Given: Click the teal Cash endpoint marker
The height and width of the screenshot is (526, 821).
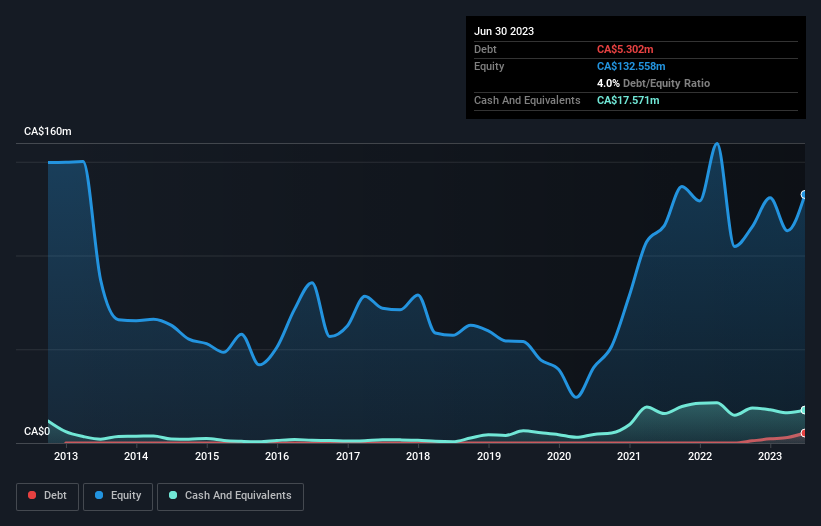Looking at the screenshot, I should pyautogui.click(x=804, y=410).
